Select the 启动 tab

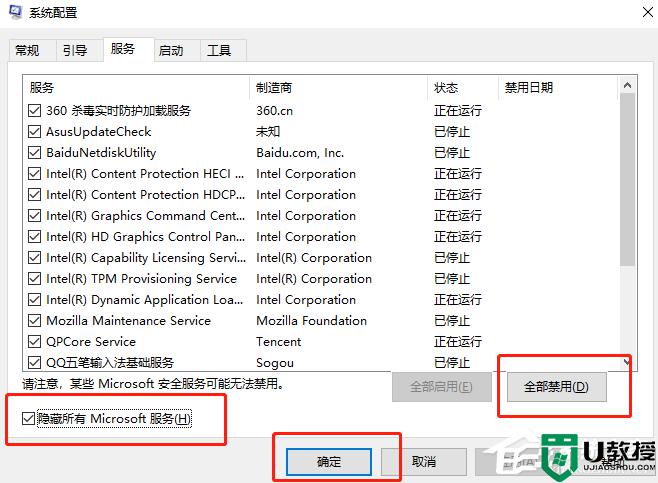(171, 50)
